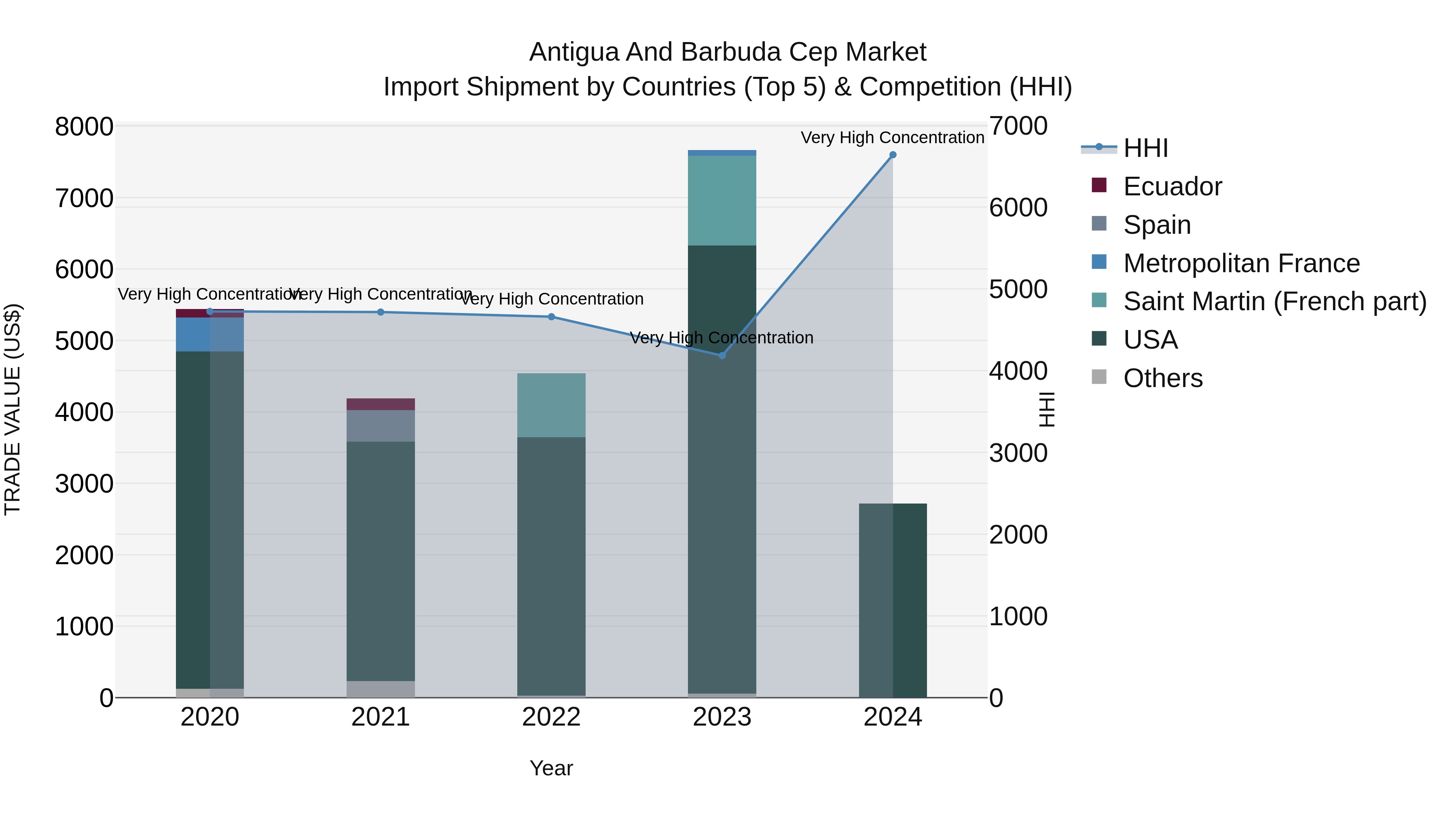Toggle the HHI series in the legend
This screenshot has width=1456, height=819.
pyautogui.click(x=1124, y=148)
